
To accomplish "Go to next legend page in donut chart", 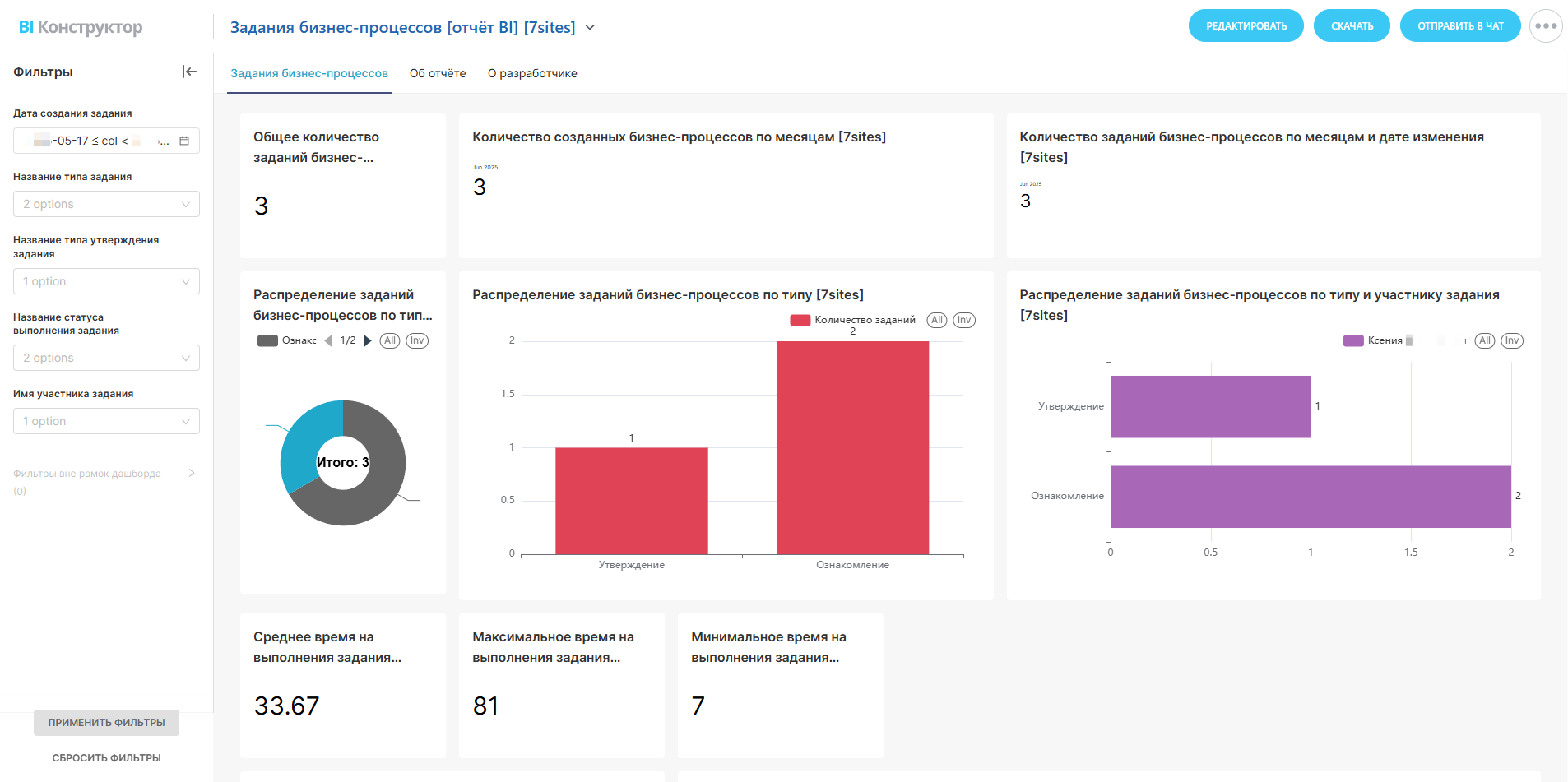I will pyautogui.click(x=368, y=340).
